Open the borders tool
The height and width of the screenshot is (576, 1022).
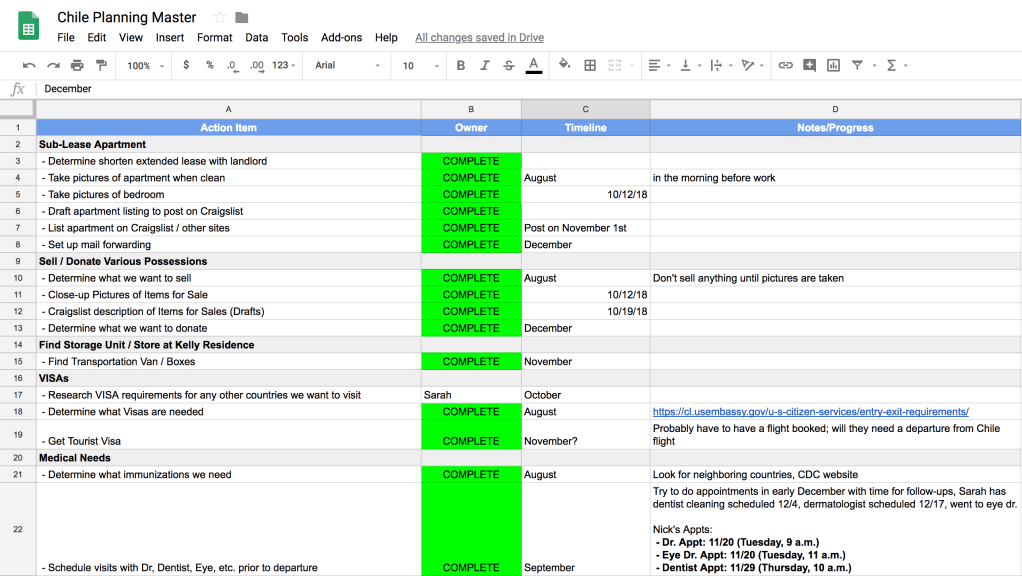590,66
